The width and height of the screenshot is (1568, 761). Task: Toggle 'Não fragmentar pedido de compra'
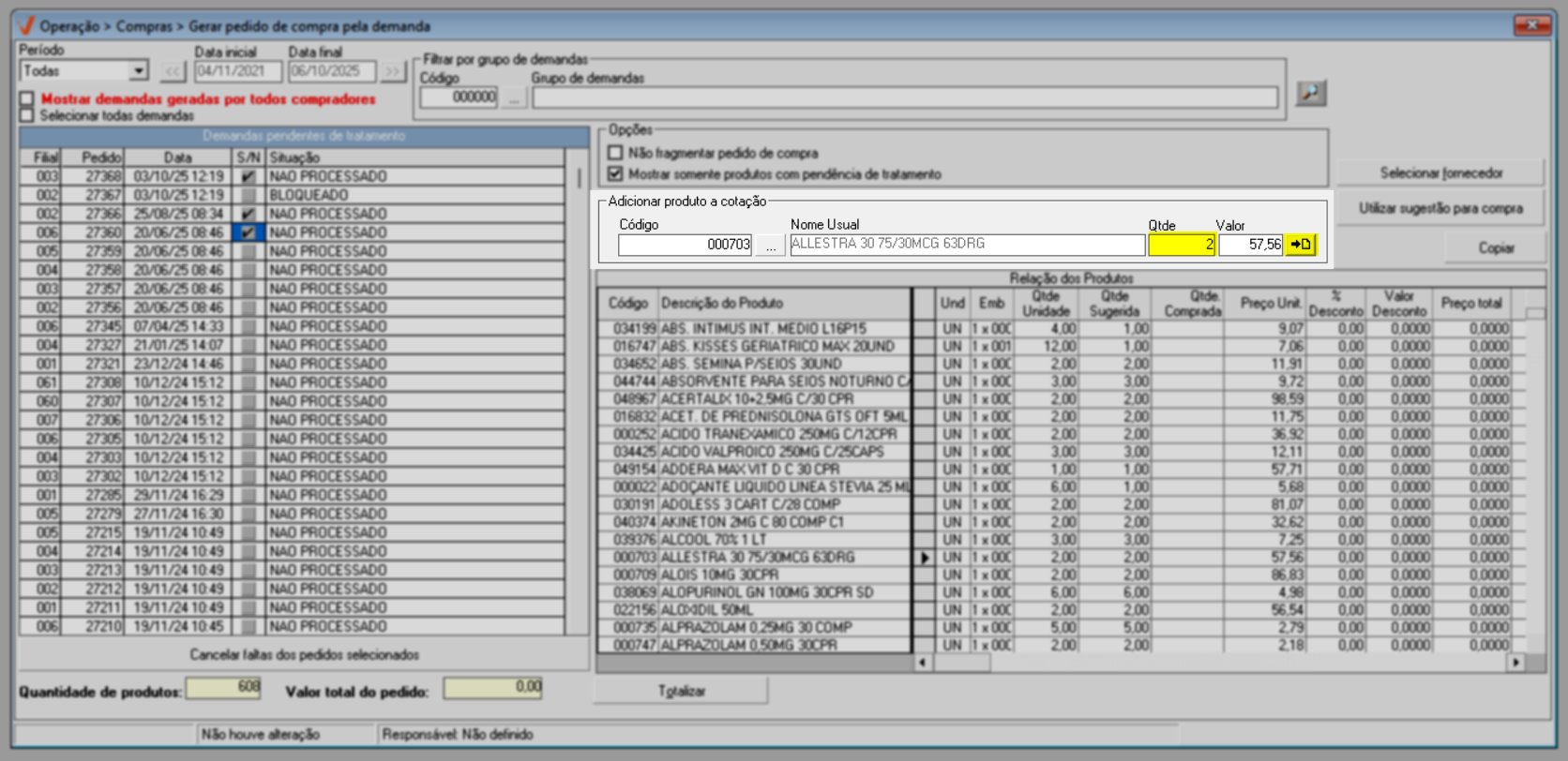615,153
